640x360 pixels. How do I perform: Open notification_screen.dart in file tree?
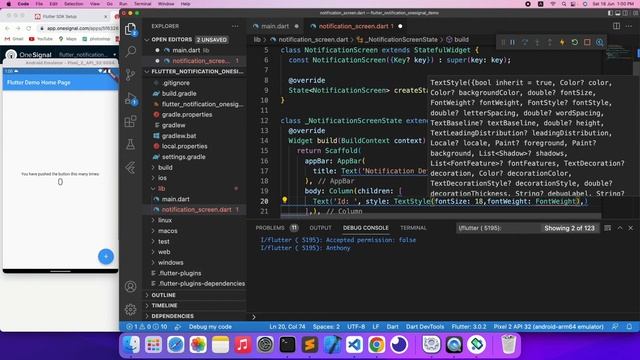196,210
